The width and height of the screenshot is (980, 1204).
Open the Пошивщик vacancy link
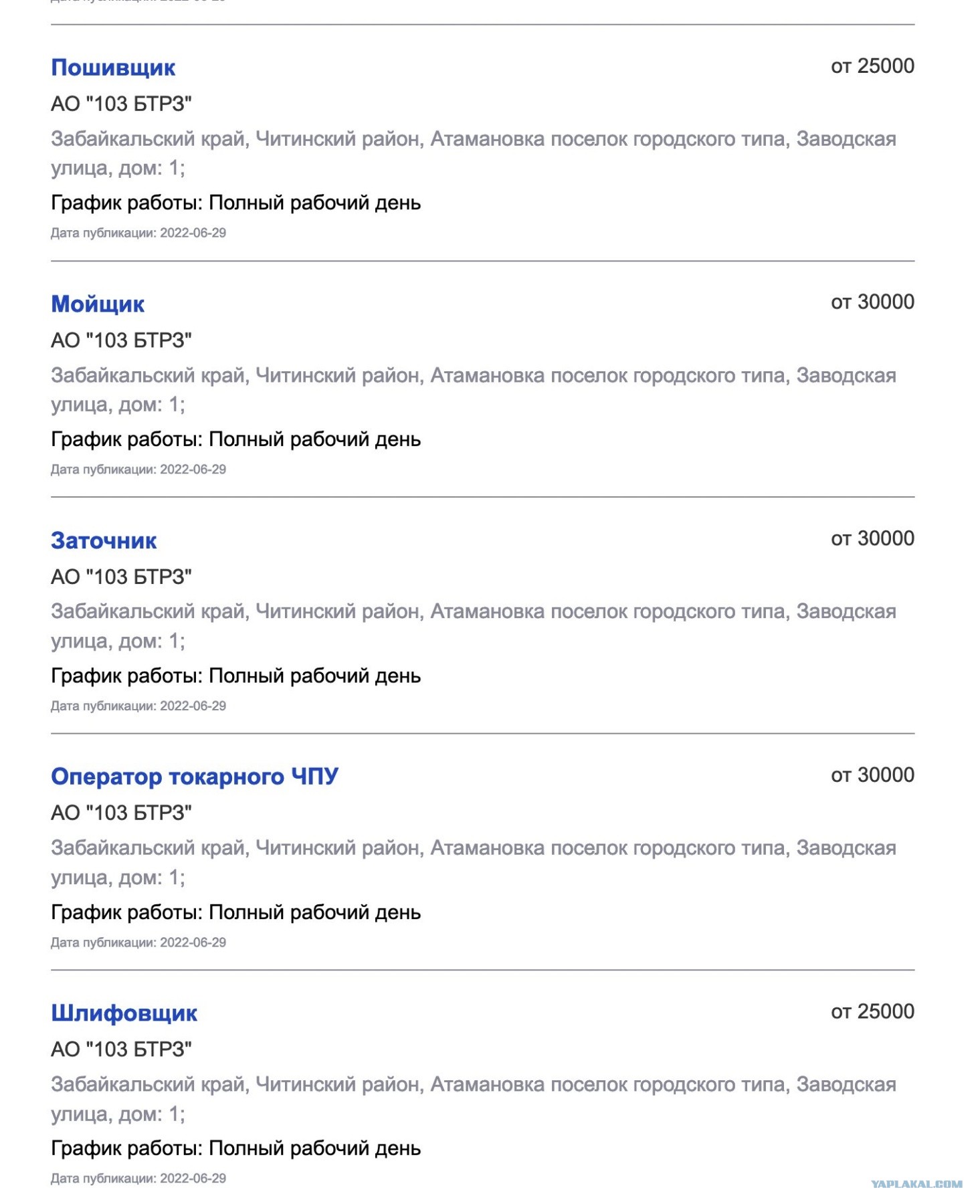(x=113, y=68)
